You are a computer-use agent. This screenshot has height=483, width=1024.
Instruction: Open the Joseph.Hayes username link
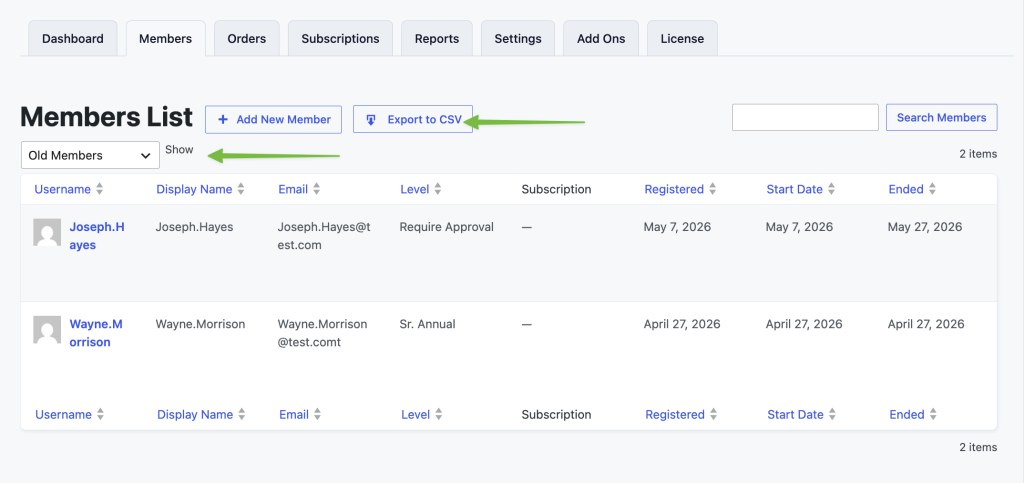[97, 236]
